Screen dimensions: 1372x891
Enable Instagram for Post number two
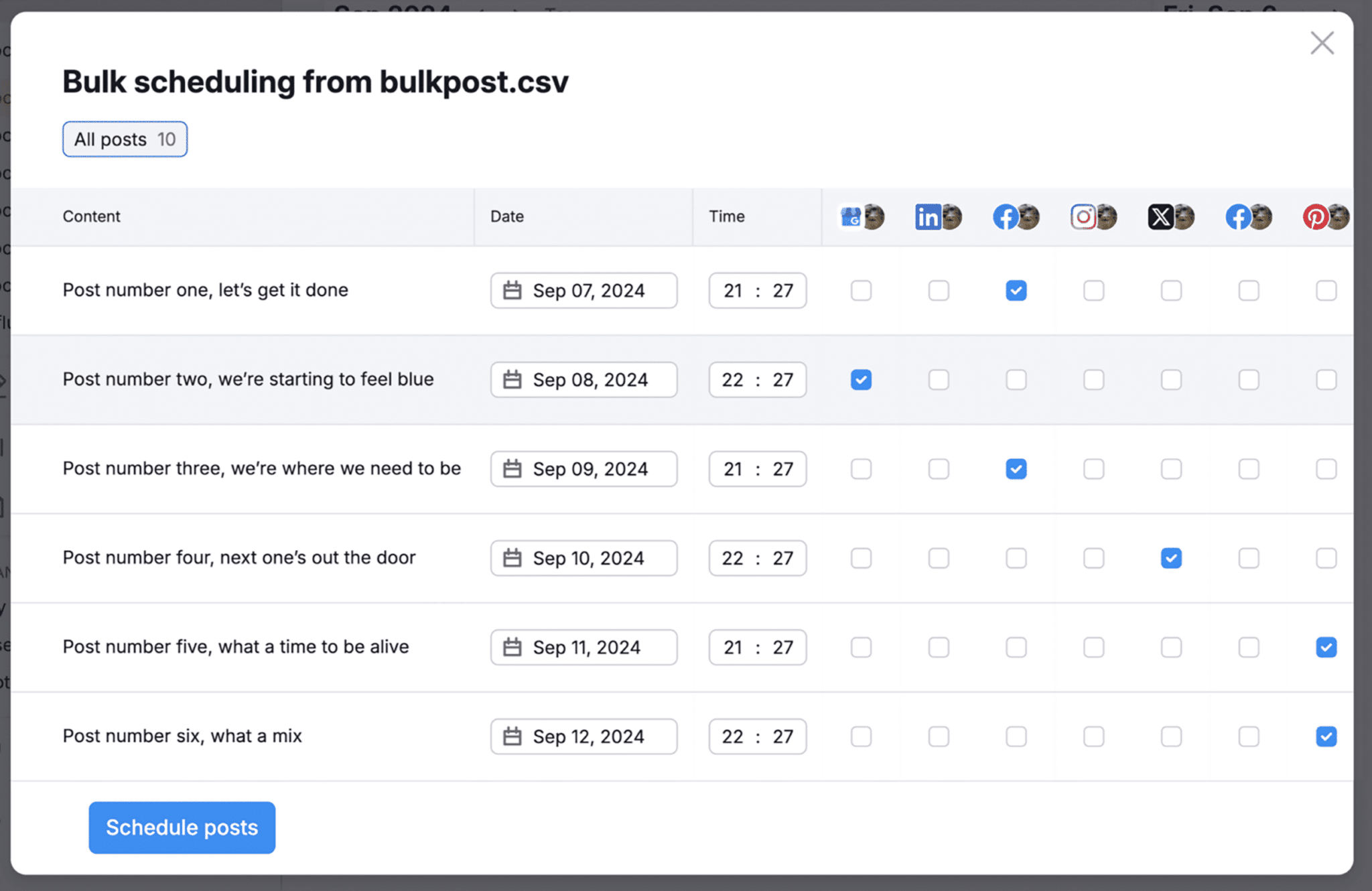tap(1094, 380)
